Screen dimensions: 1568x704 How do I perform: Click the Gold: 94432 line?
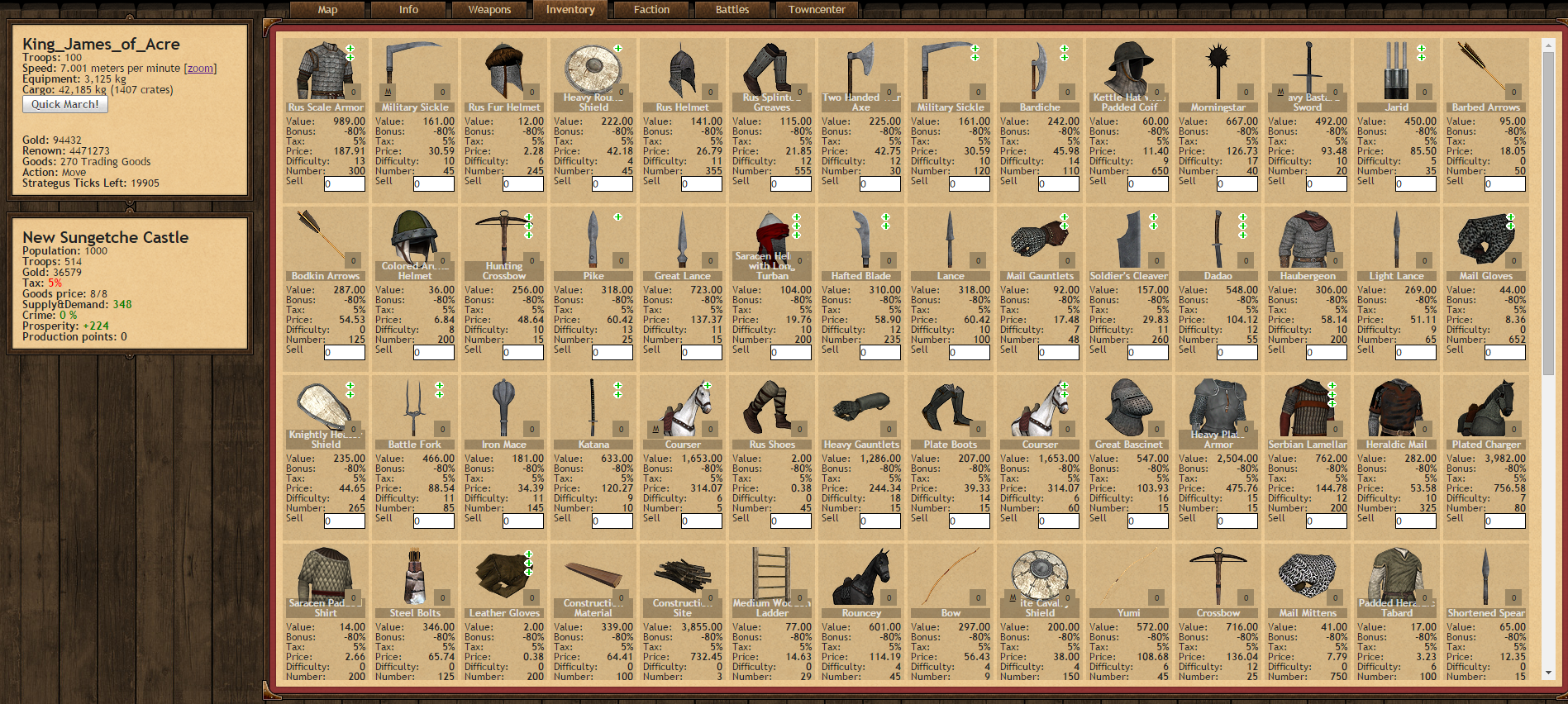coord(52,140)
